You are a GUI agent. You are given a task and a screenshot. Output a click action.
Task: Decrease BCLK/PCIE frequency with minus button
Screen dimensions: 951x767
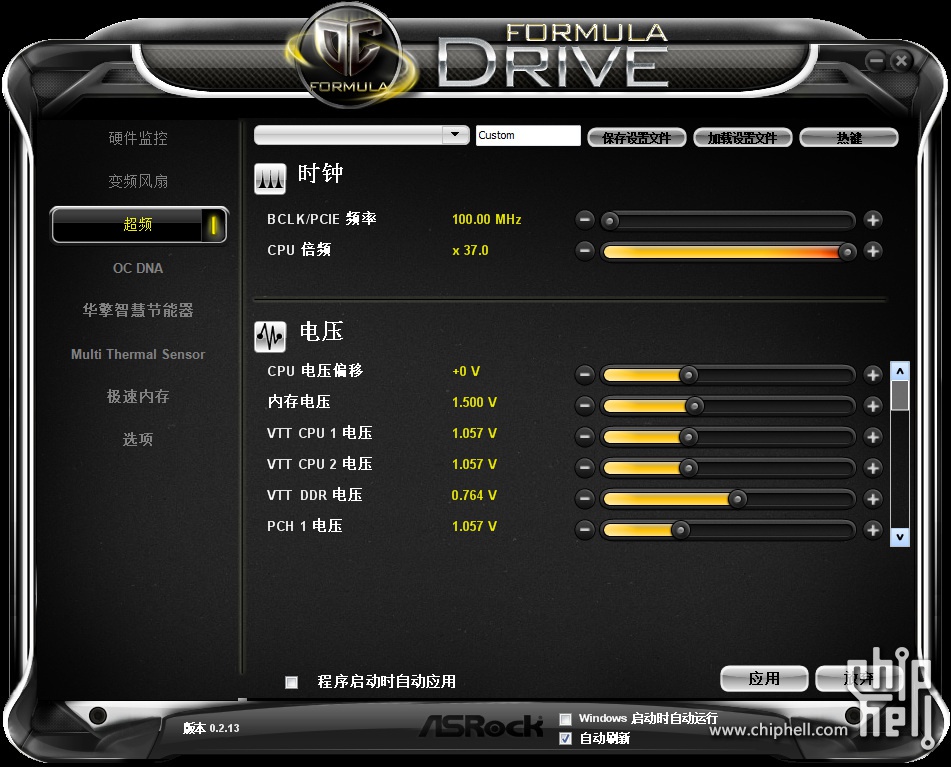(585, 219)
